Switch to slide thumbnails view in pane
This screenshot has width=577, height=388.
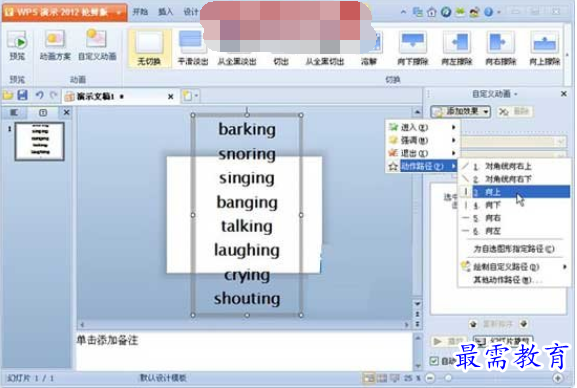pos(43,112)
